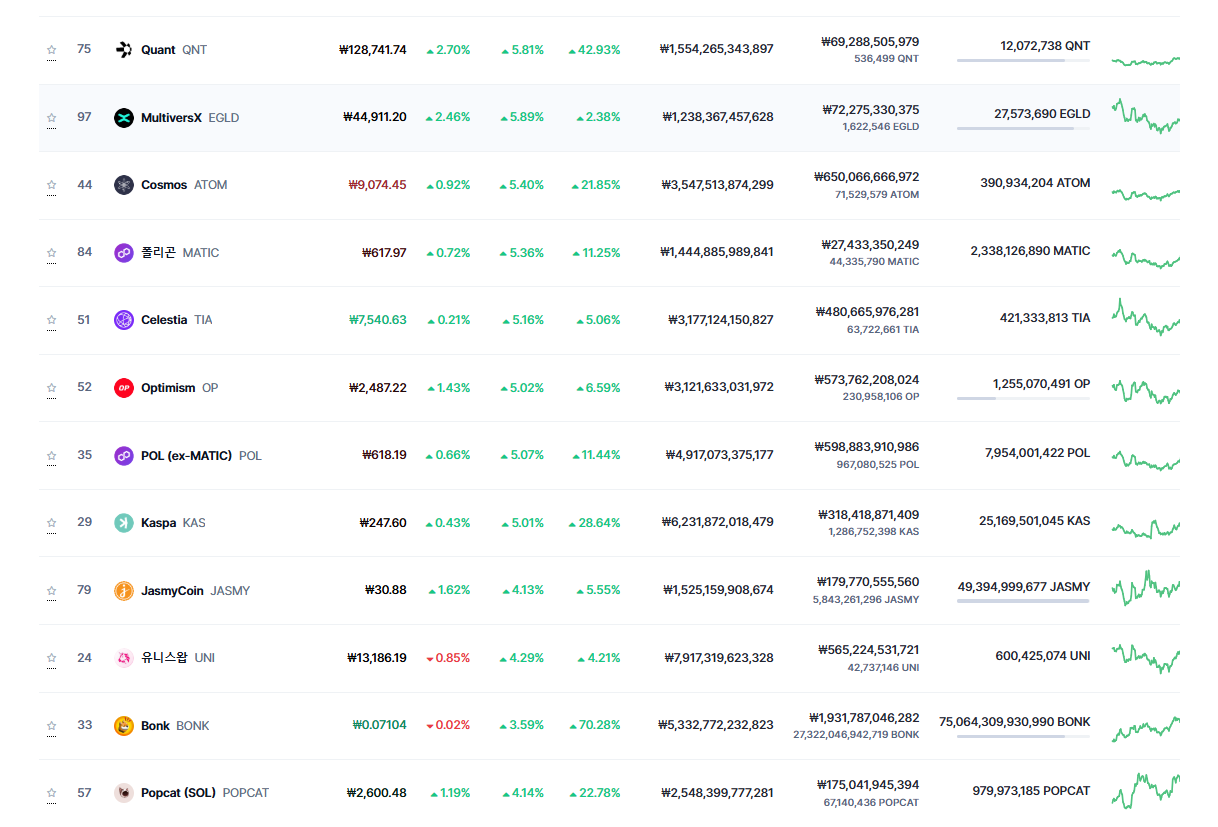1218x827 pixels.
Task: Add Optimism to watchlist via star
Action: point(51,388)
